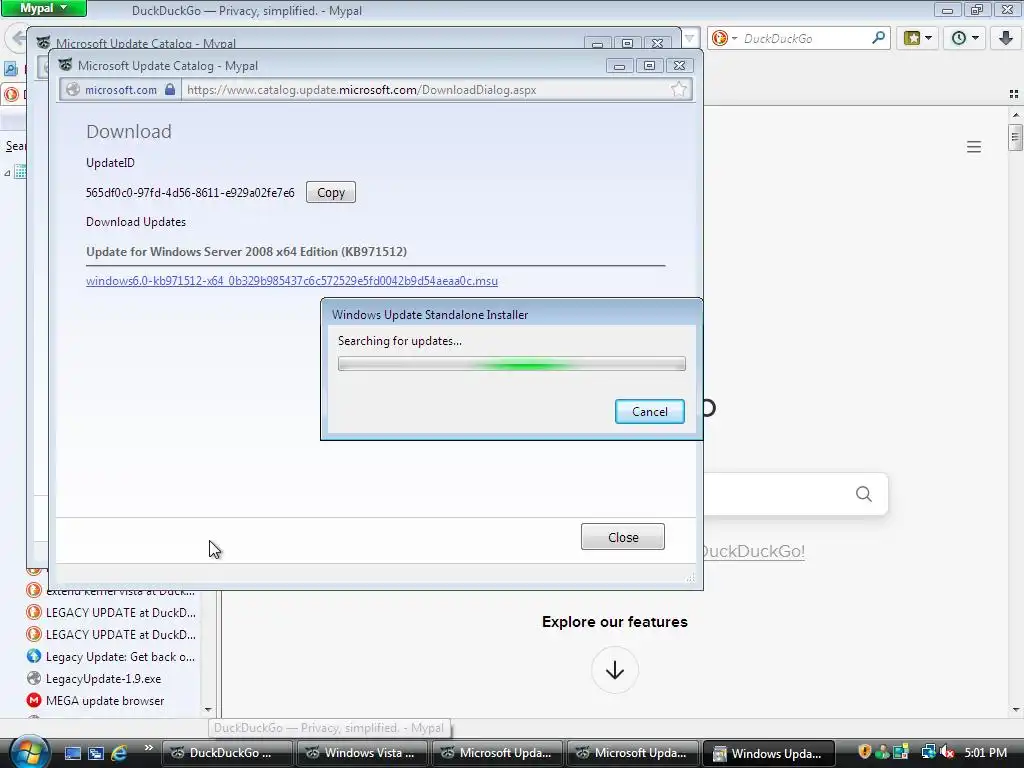Switch to Windows Vista taskbar button
1024x768 pixels.
362,753
